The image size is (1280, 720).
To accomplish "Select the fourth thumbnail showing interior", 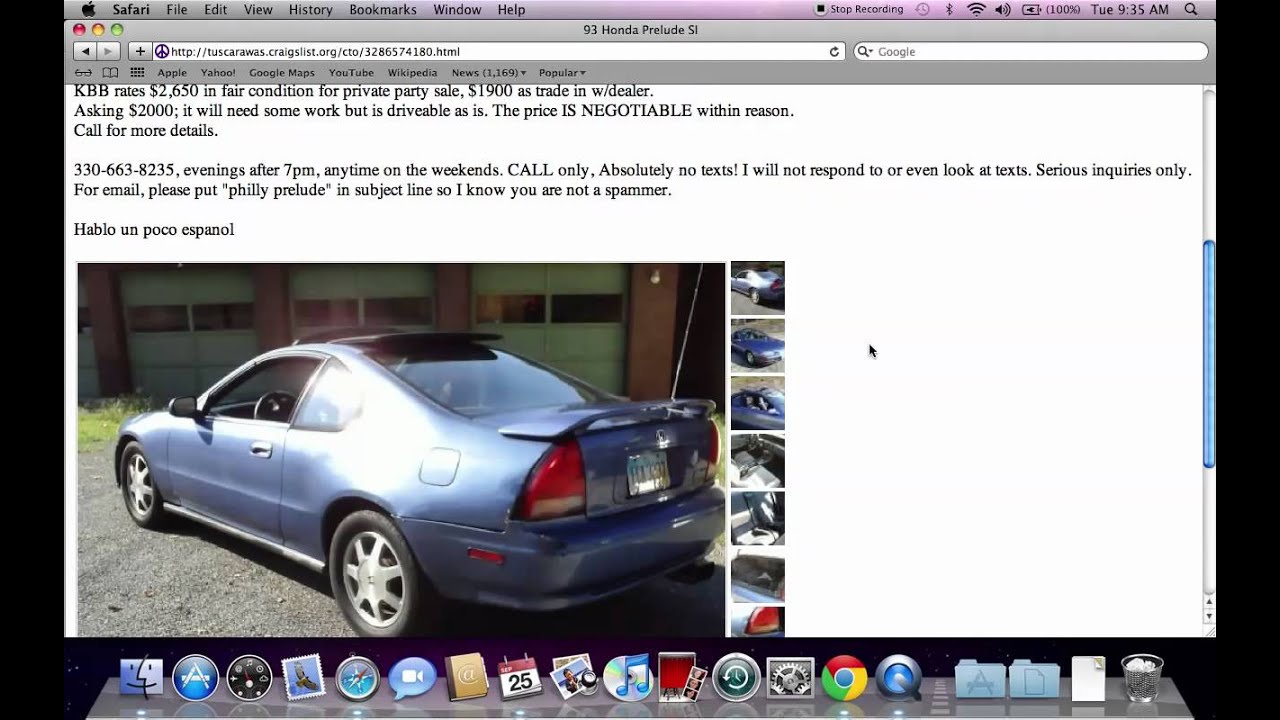I will point(758,460).
